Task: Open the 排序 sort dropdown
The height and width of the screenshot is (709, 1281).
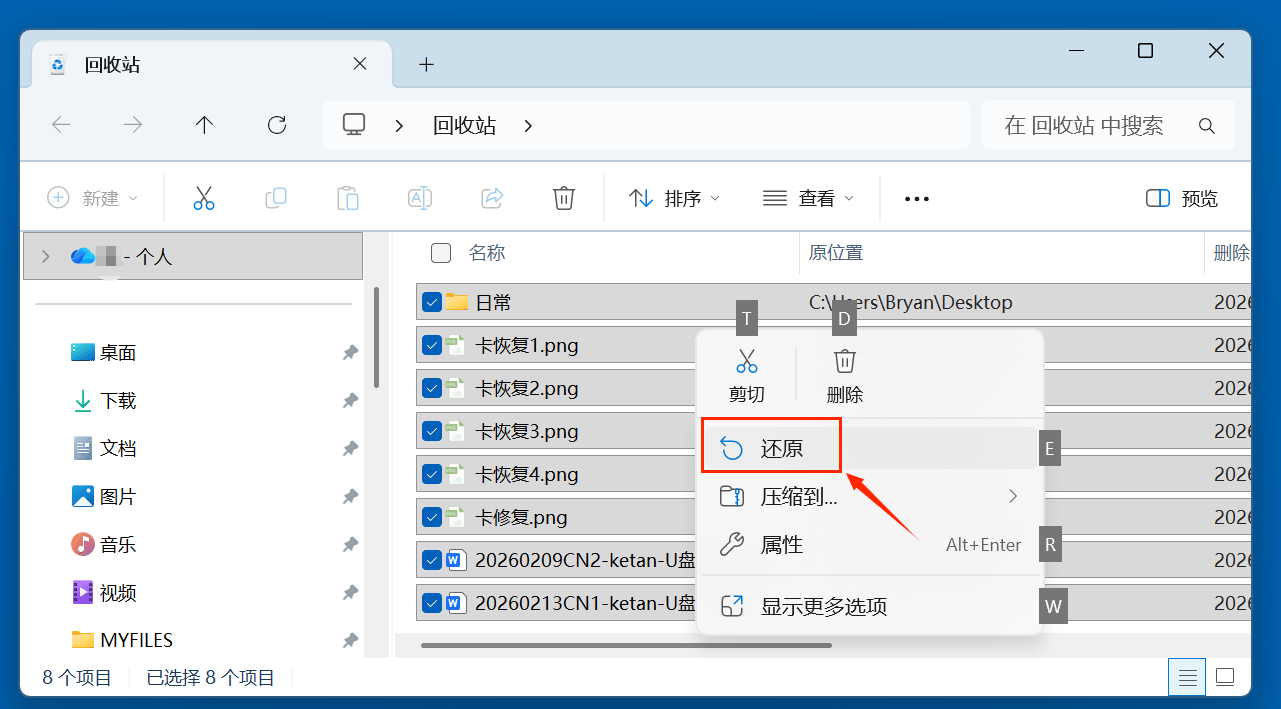Action: pos(674,198)
